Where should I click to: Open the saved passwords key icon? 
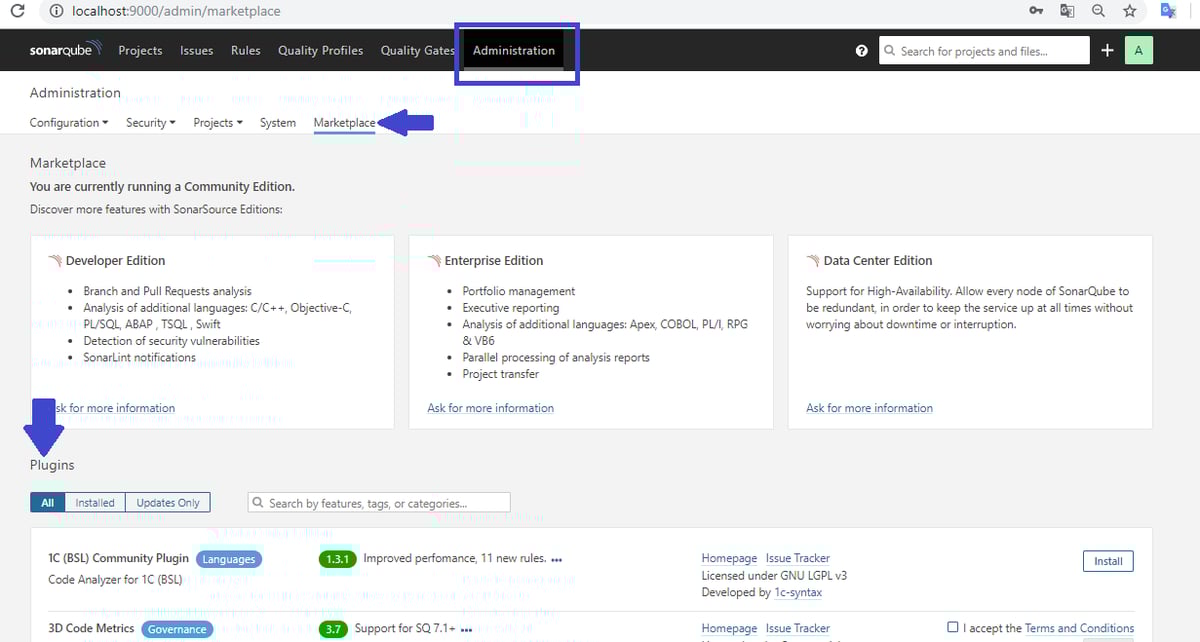pos(1036,11)
